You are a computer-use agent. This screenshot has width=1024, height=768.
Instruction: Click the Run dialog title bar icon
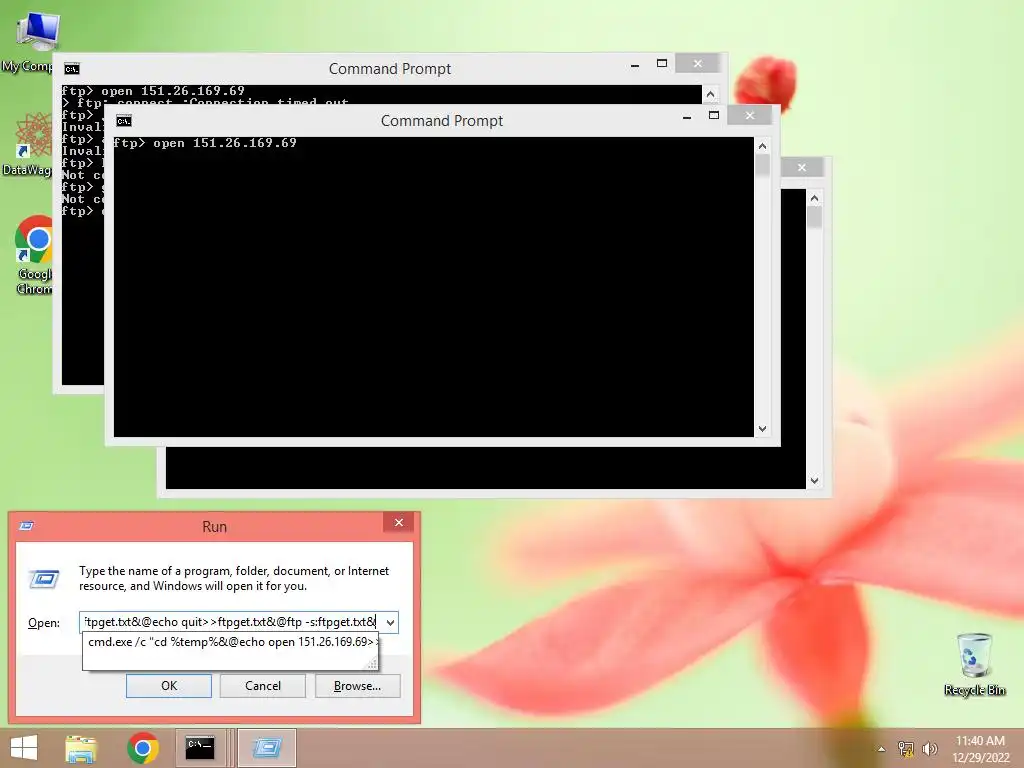[x=27, y=526]
